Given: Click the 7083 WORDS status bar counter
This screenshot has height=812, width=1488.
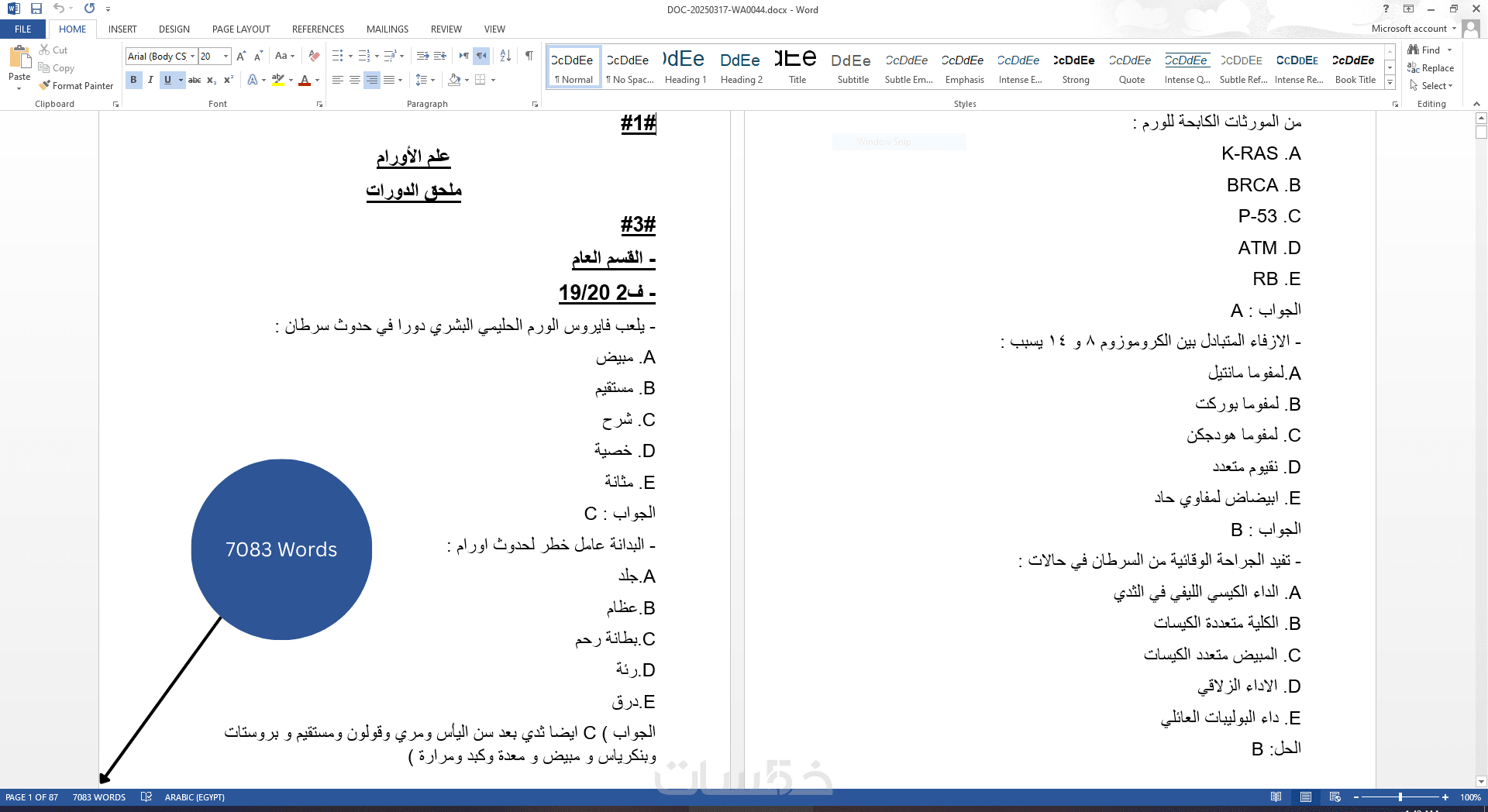Looking at the screenshot, I should pyautogui.click(x=99, y=797).
